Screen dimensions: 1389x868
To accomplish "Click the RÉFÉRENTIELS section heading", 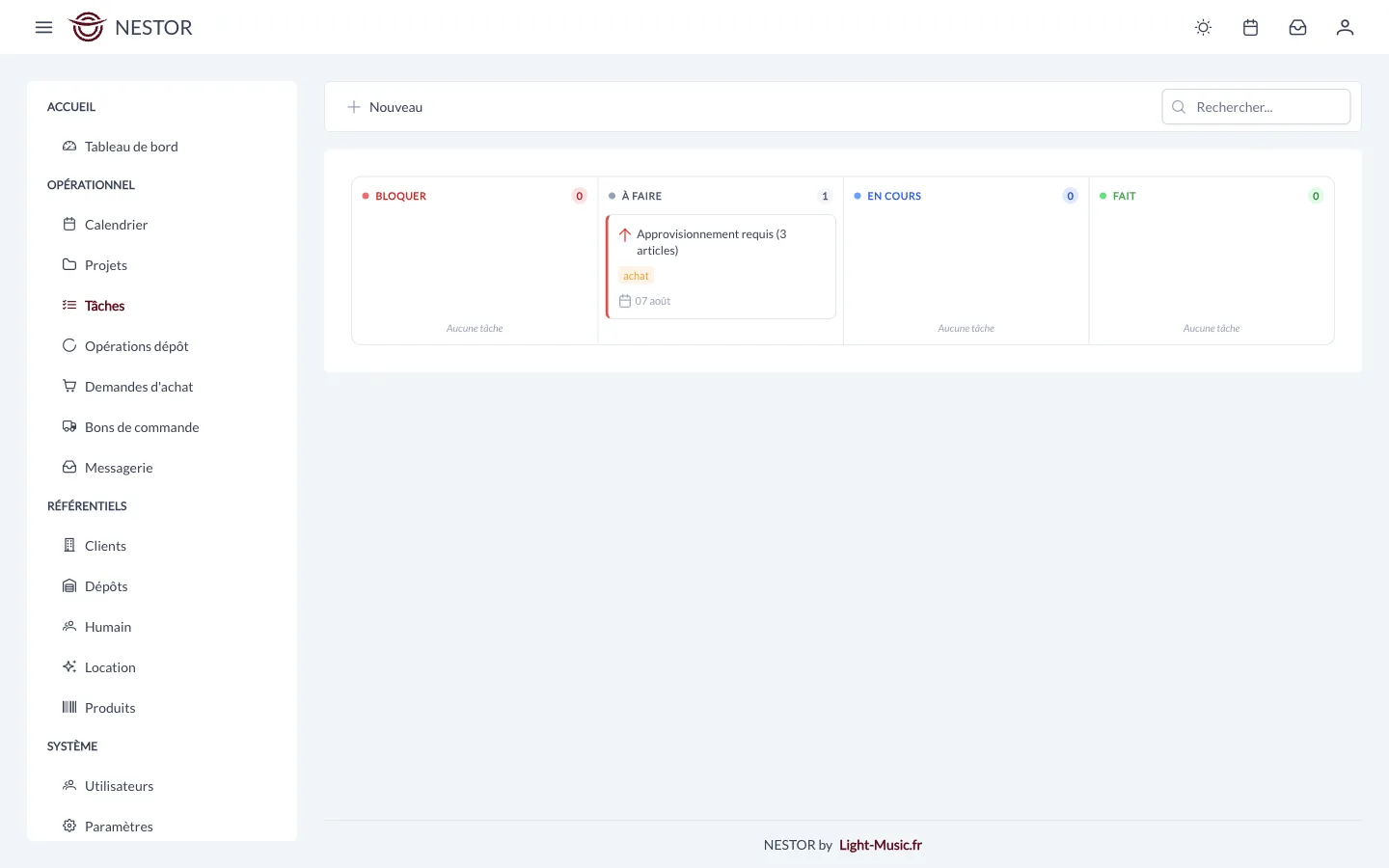I will 87,506.
